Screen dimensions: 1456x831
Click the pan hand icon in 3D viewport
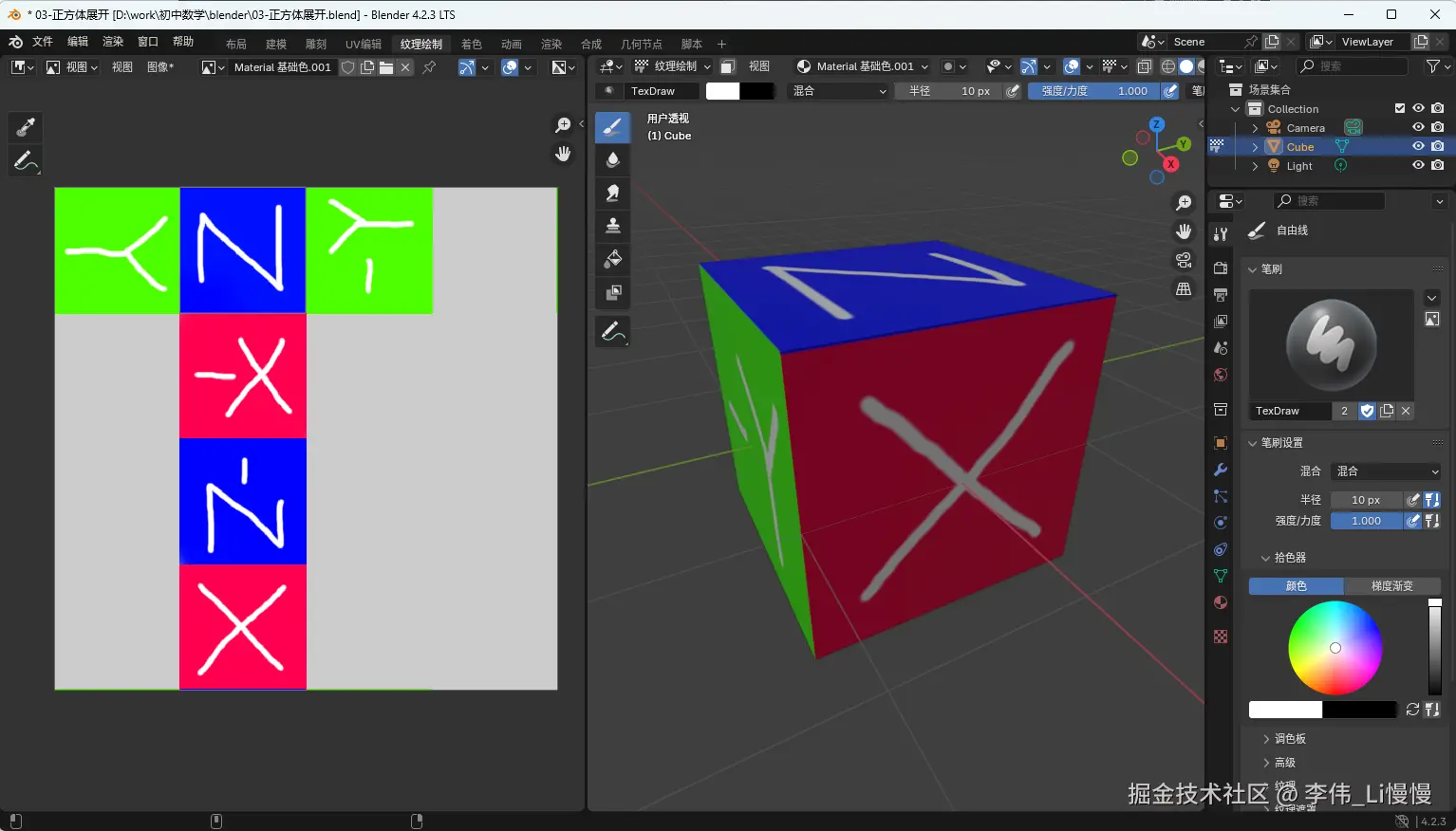pos(1184,231)
